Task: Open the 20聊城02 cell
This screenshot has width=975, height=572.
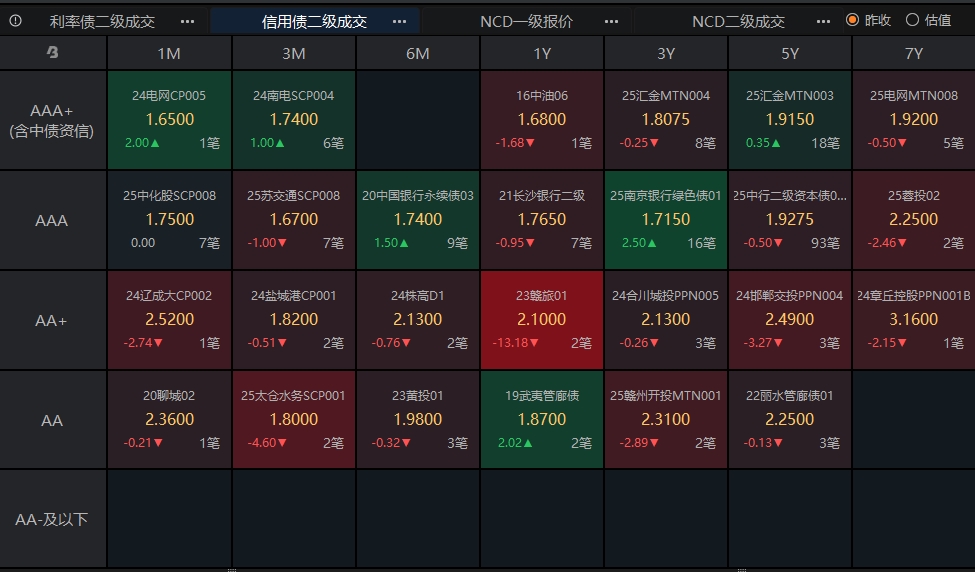Action: 169,420
